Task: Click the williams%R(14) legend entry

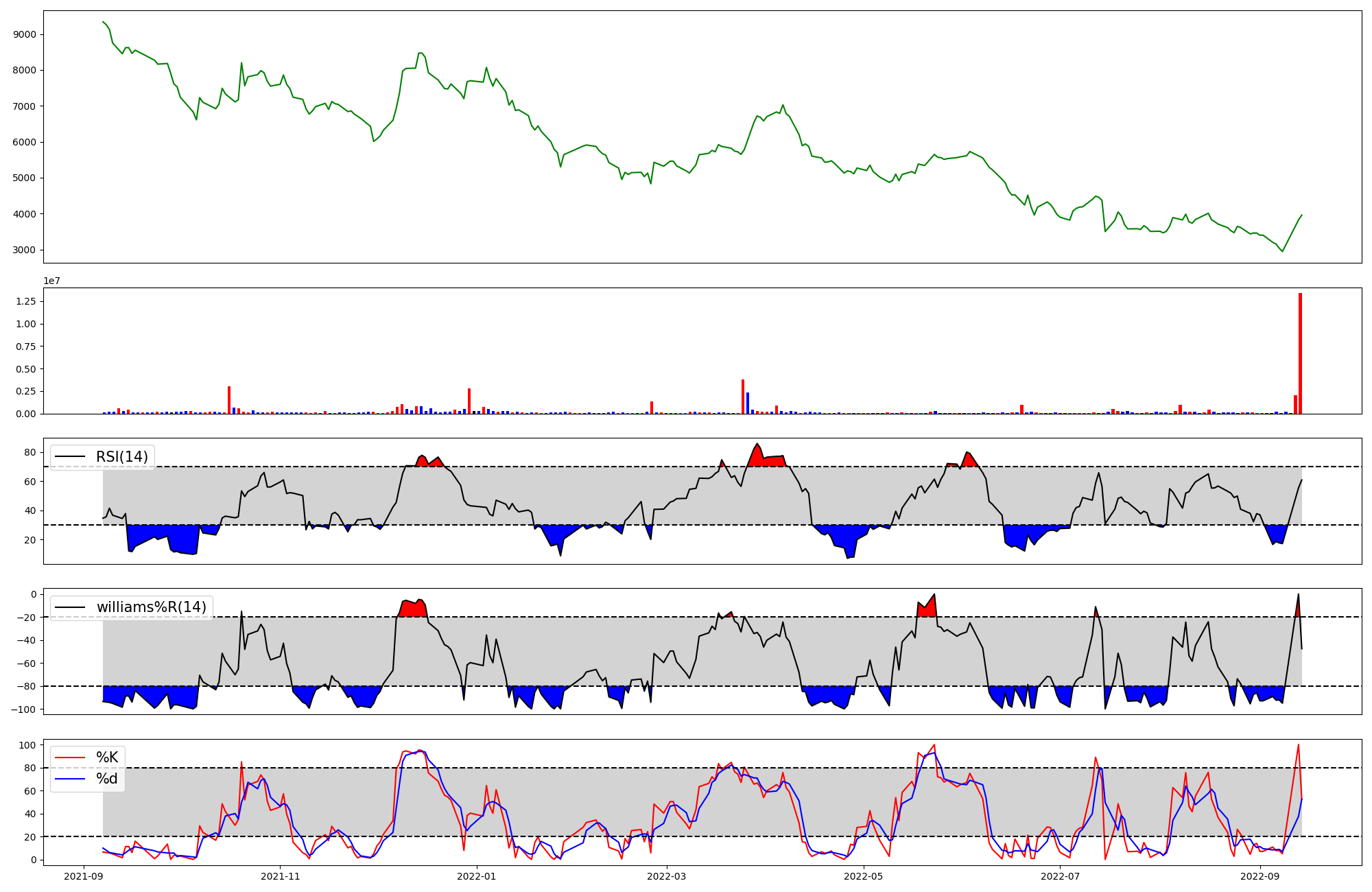Action: (151, 607)
